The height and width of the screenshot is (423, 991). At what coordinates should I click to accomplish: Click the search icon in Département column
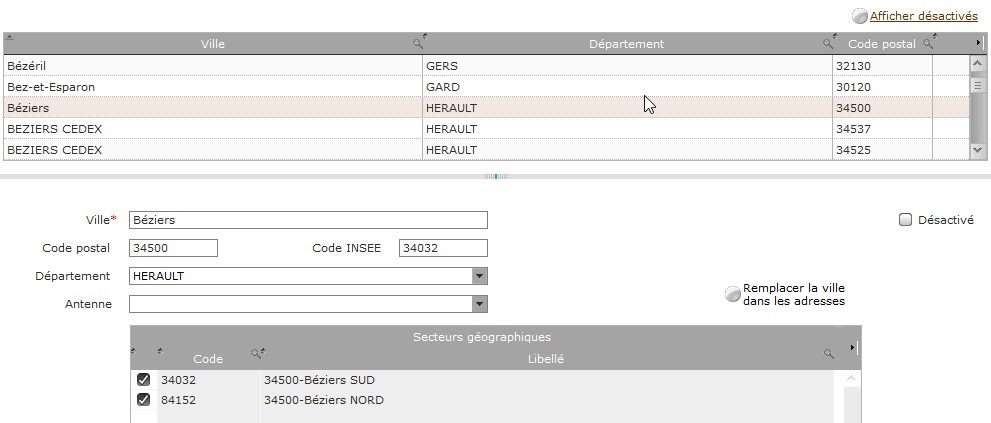[827, 44]
